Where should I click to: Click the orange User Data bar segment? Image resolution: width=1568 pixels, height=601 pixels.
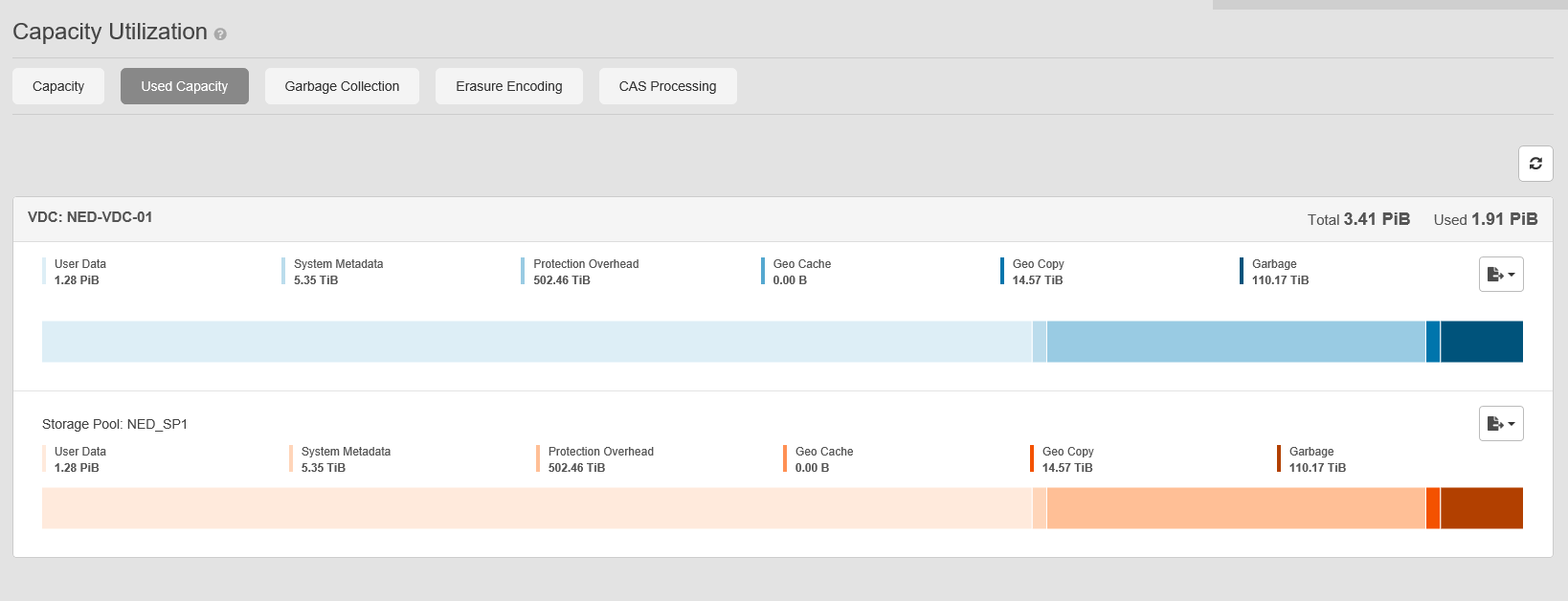(536, 508)
